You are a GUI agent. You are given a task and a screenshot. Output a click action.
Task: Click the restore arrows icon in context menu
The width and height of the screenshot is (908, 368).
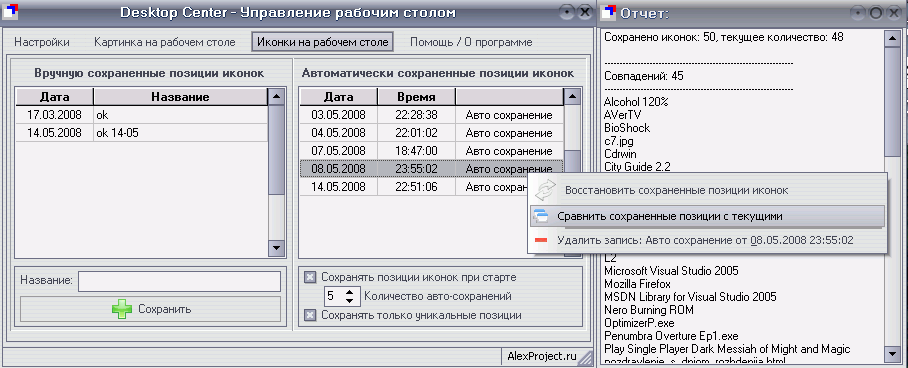click(545, 190)
